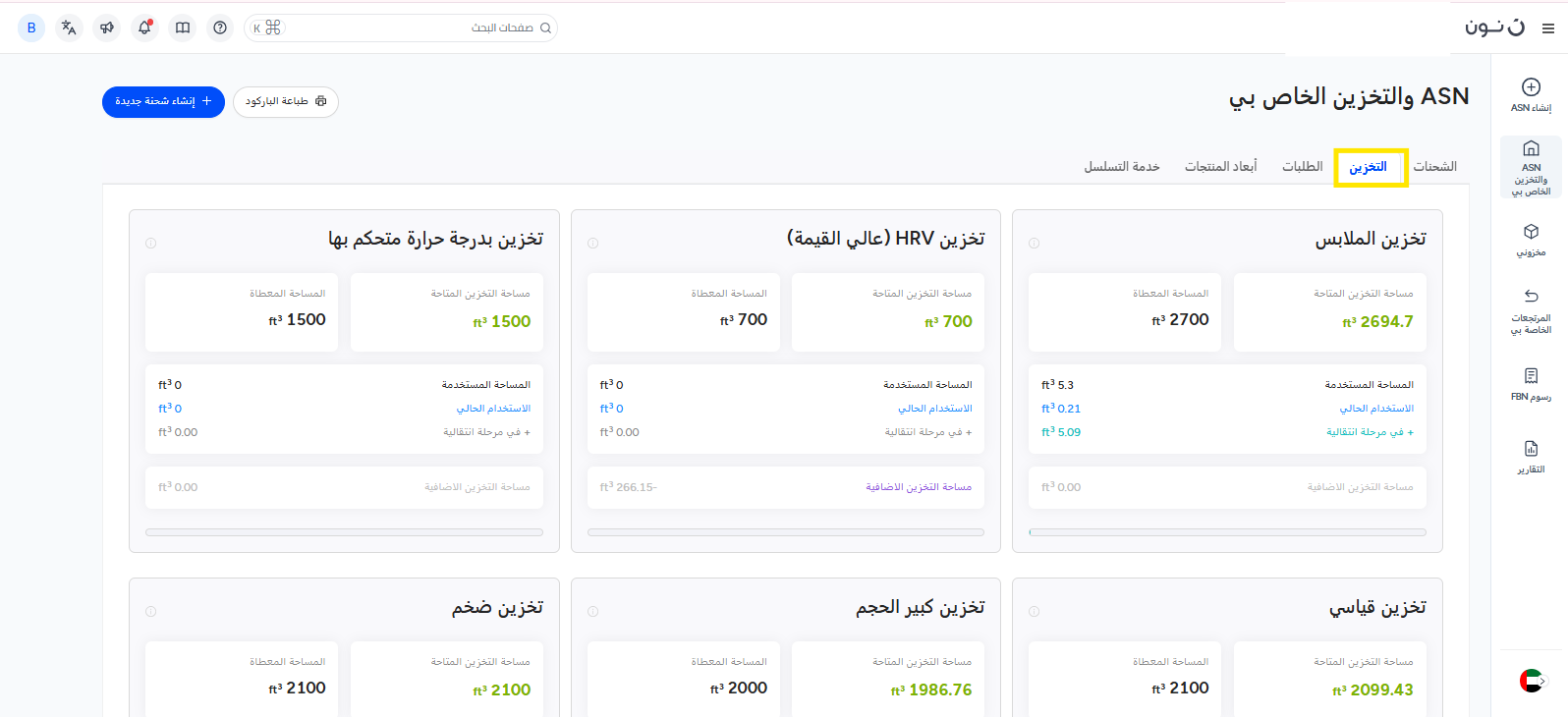Screen dimensions: 1568x717
Task: Show info for apparel storage (تخزين الملابس)
Action: [1034, 243]
